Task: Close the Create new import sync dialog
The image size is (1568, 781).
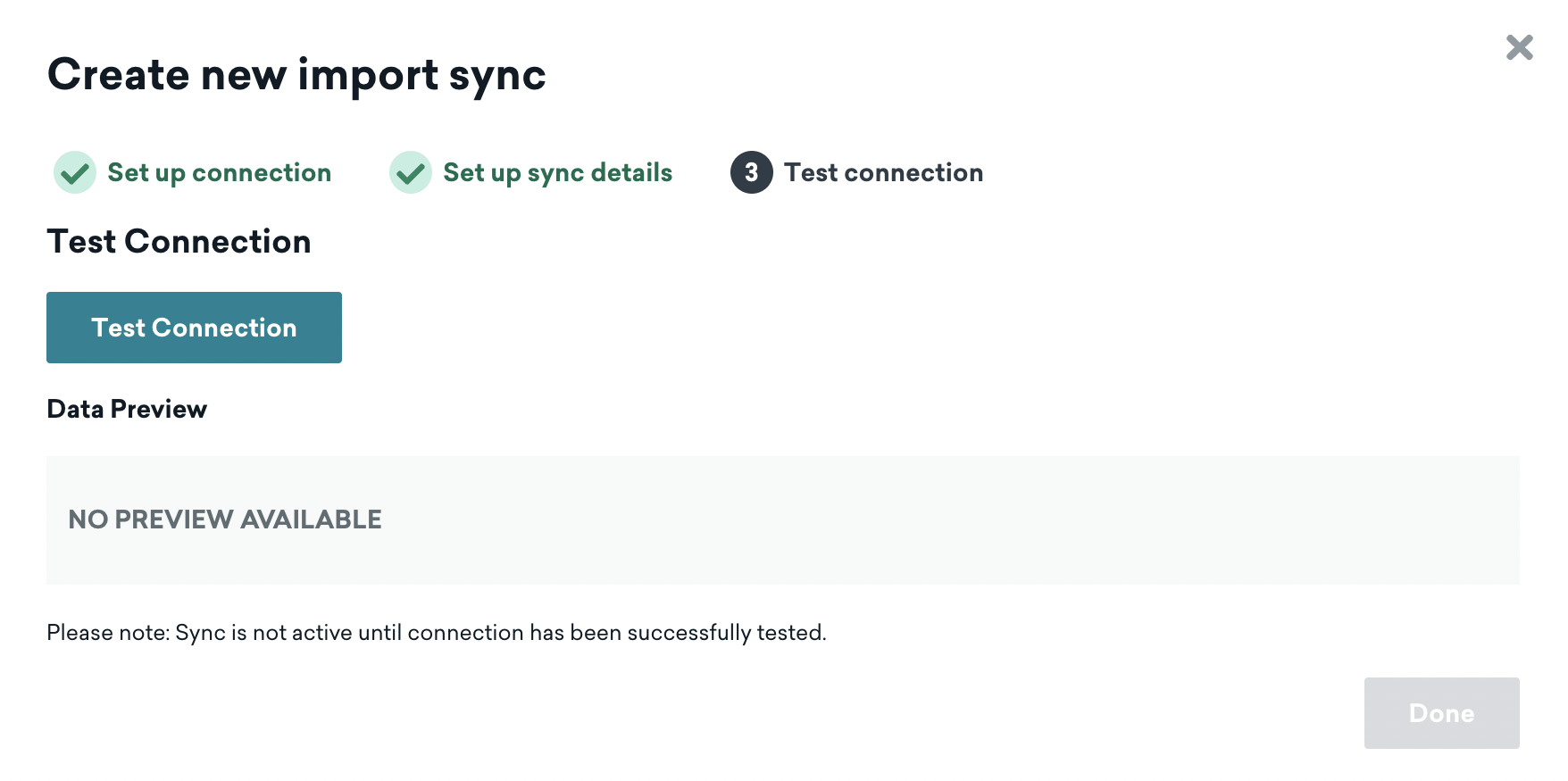Action: pos(1519,47)
